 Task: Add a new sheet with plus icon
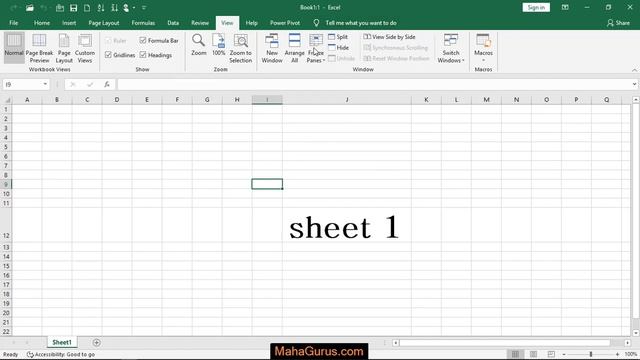click(96, 342)
